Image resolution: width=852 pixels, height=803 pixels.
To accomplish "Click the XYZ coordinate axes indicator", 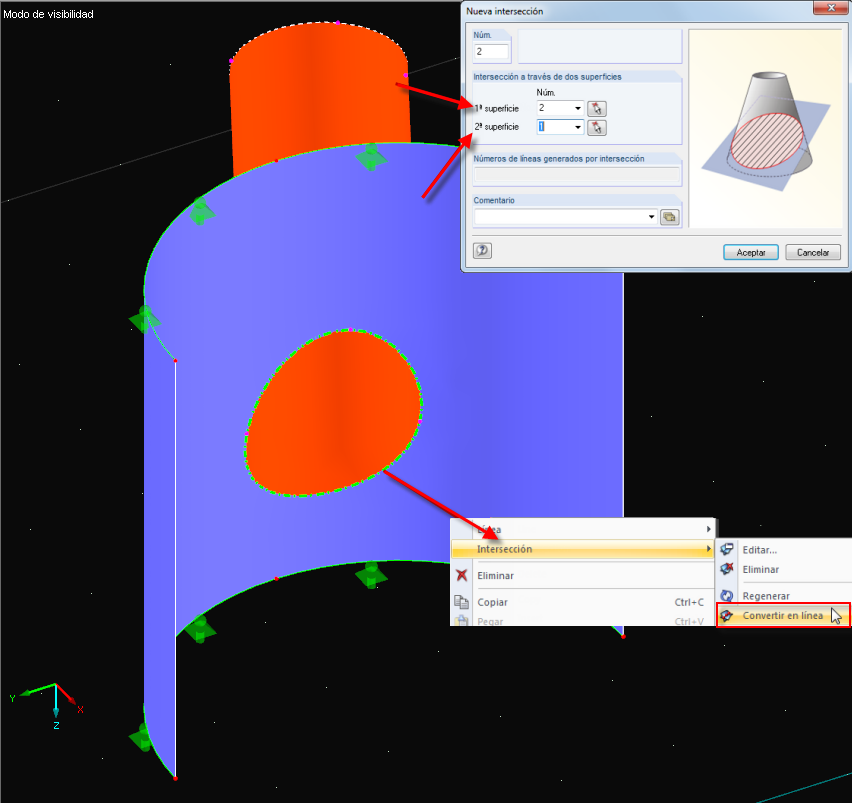I will tap(48, 705).
